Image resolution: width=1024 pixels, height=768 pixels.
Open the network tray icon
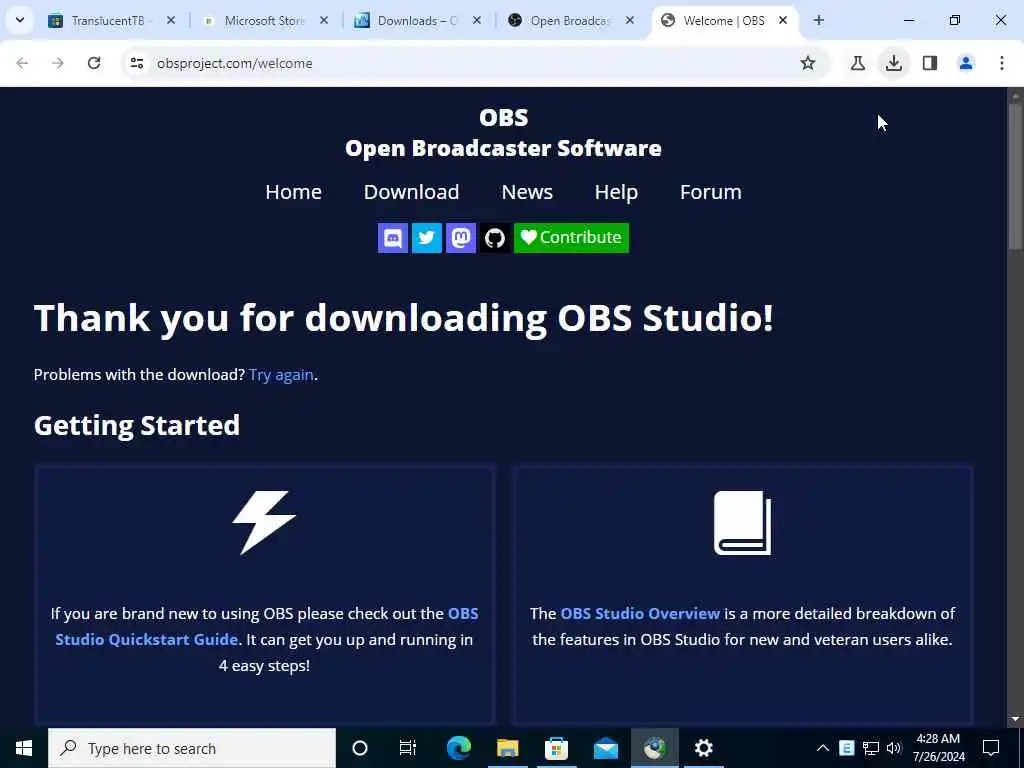[x=871, y=748]
